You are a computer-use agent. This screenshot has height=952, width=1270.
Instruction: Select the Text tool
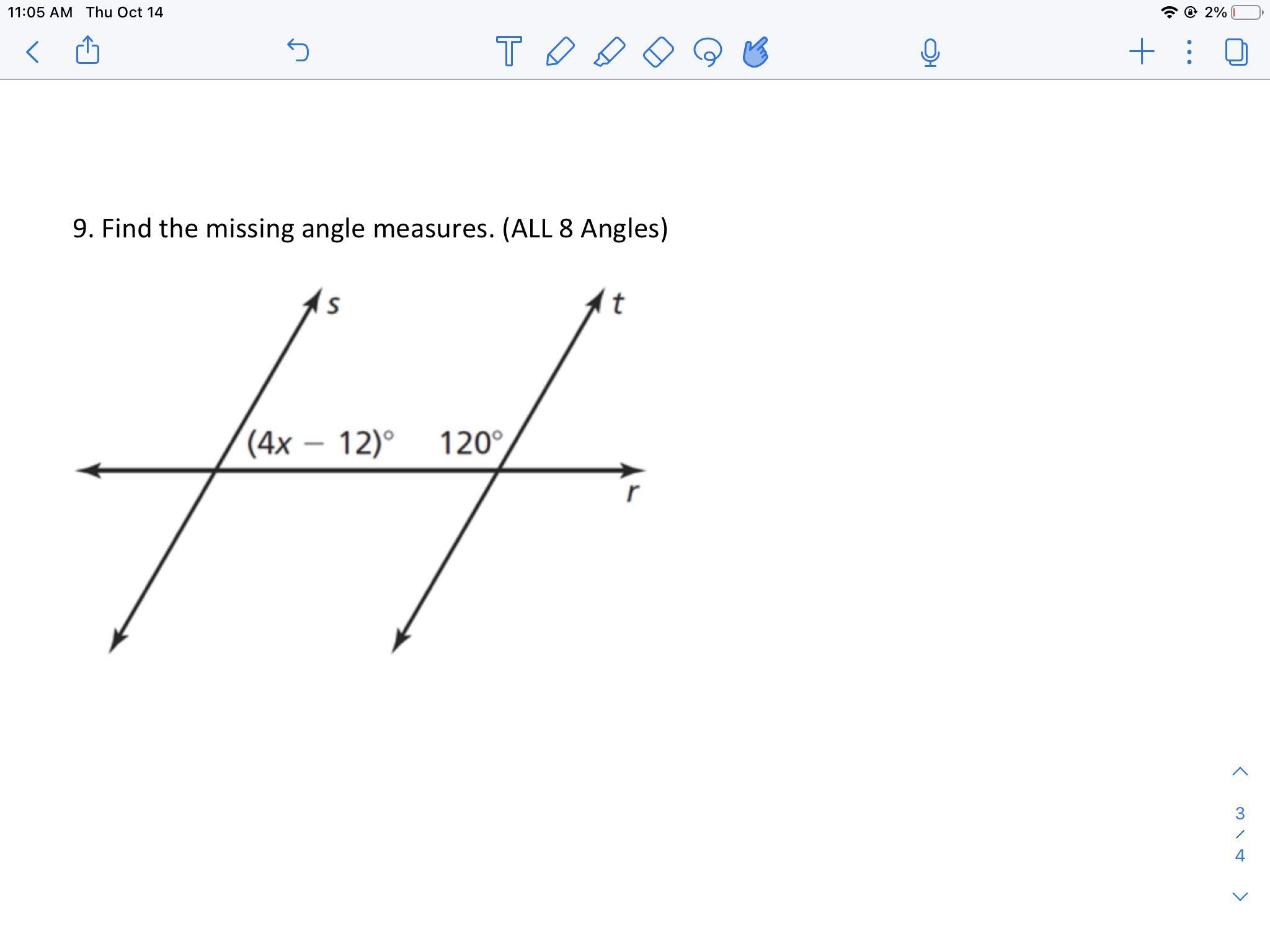point(508,51)
